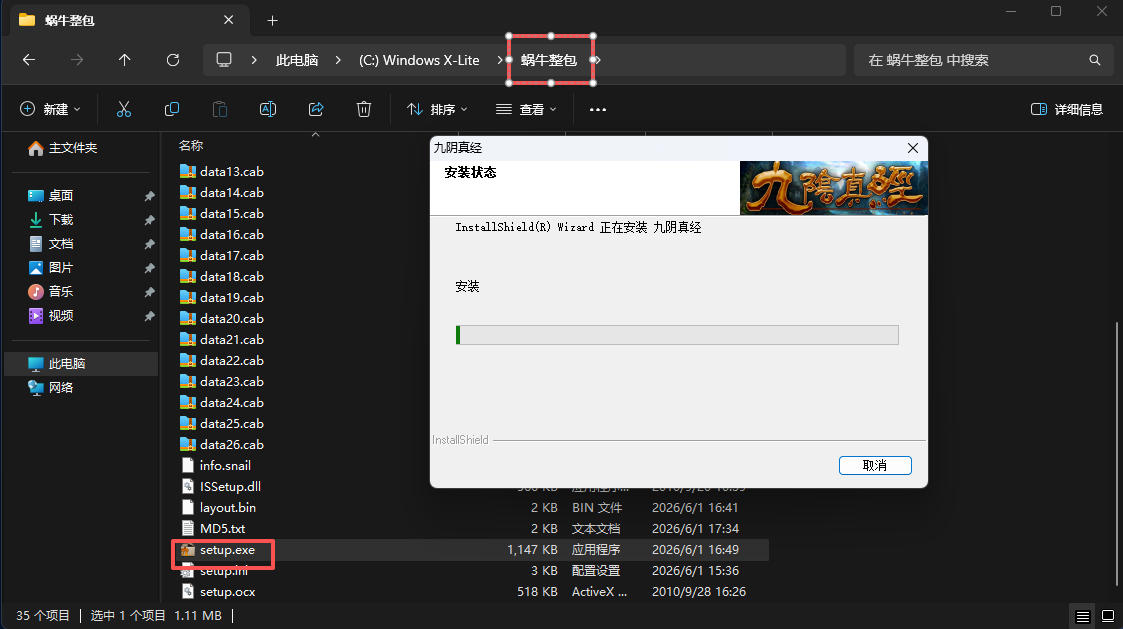The height and width of the screenshot is (629, 1123).
Task: Open the three-dot more options menu
Action: tap(598, 110)
